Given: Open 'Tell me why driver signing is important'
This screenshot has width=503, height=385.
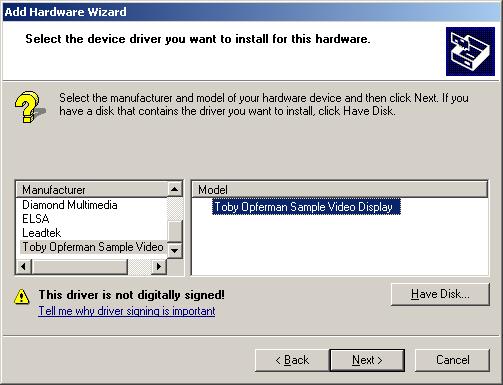Looking at the screenshot, I should 127,311.
